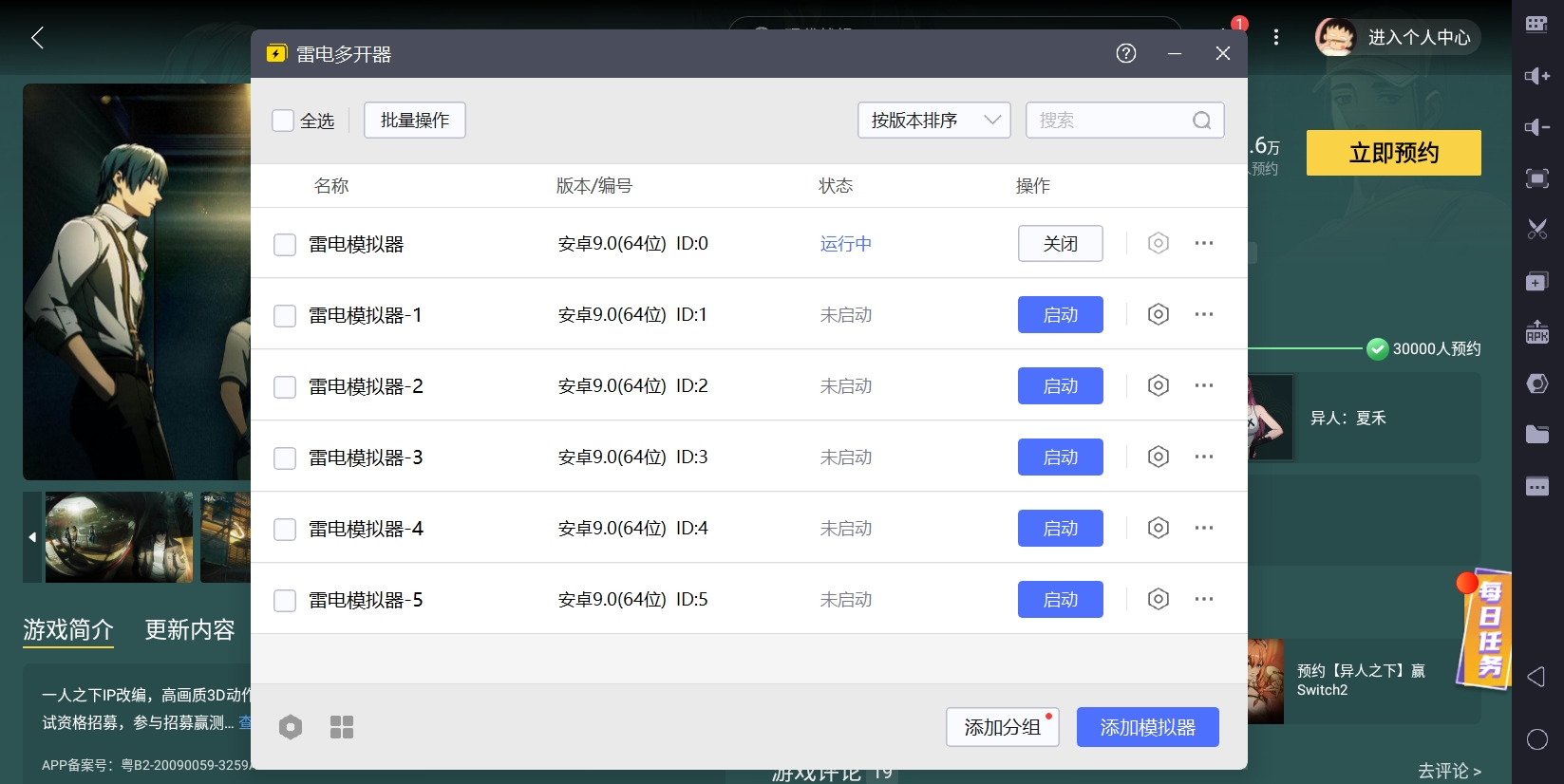Click install APK icon in sidebar
Viewport: 1564px width, 784px height.
click(x=1536, y=332)
